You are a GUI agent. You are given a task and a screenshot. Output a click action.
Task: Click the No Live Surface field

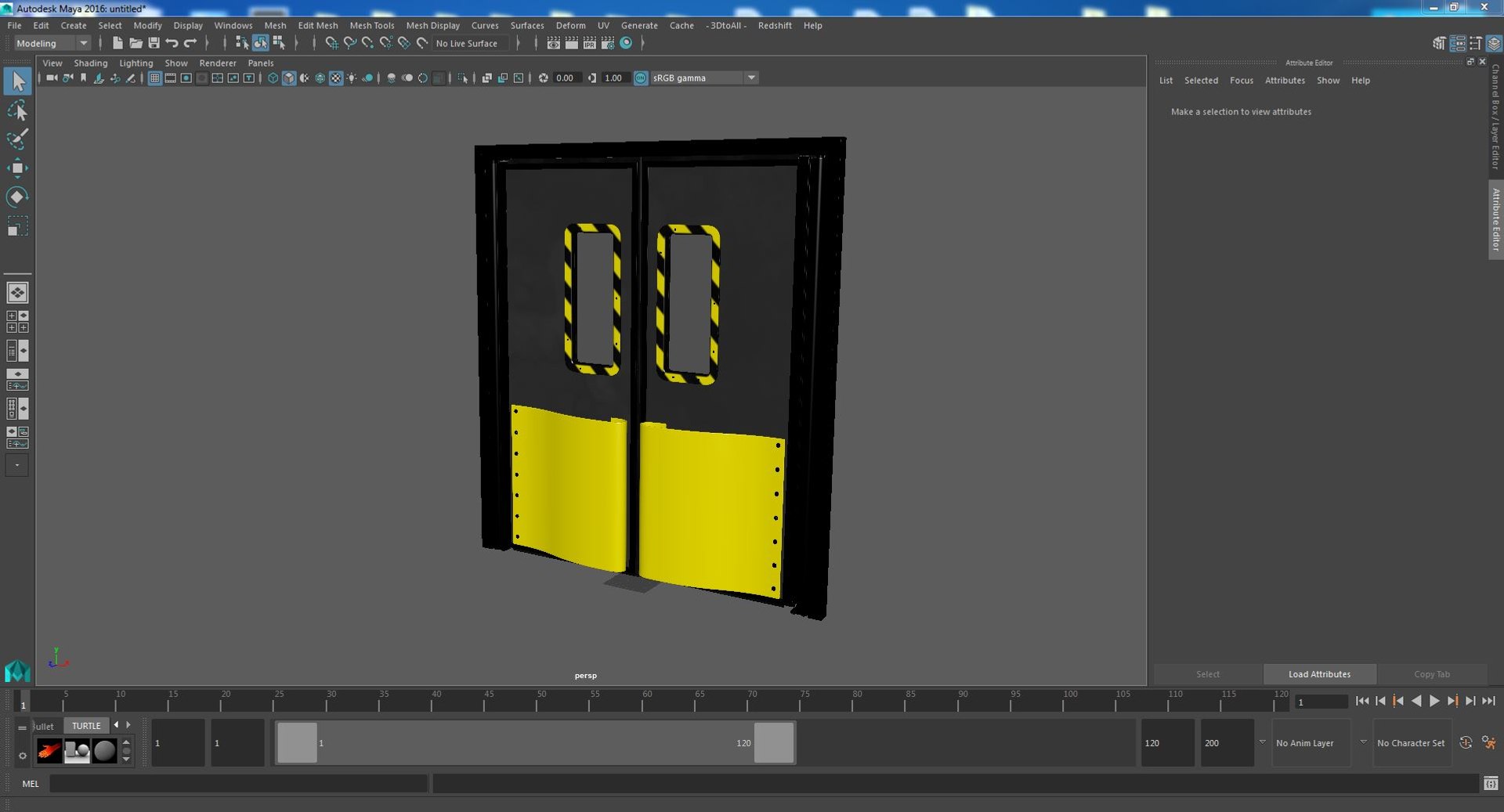click(x=471, y=44)
